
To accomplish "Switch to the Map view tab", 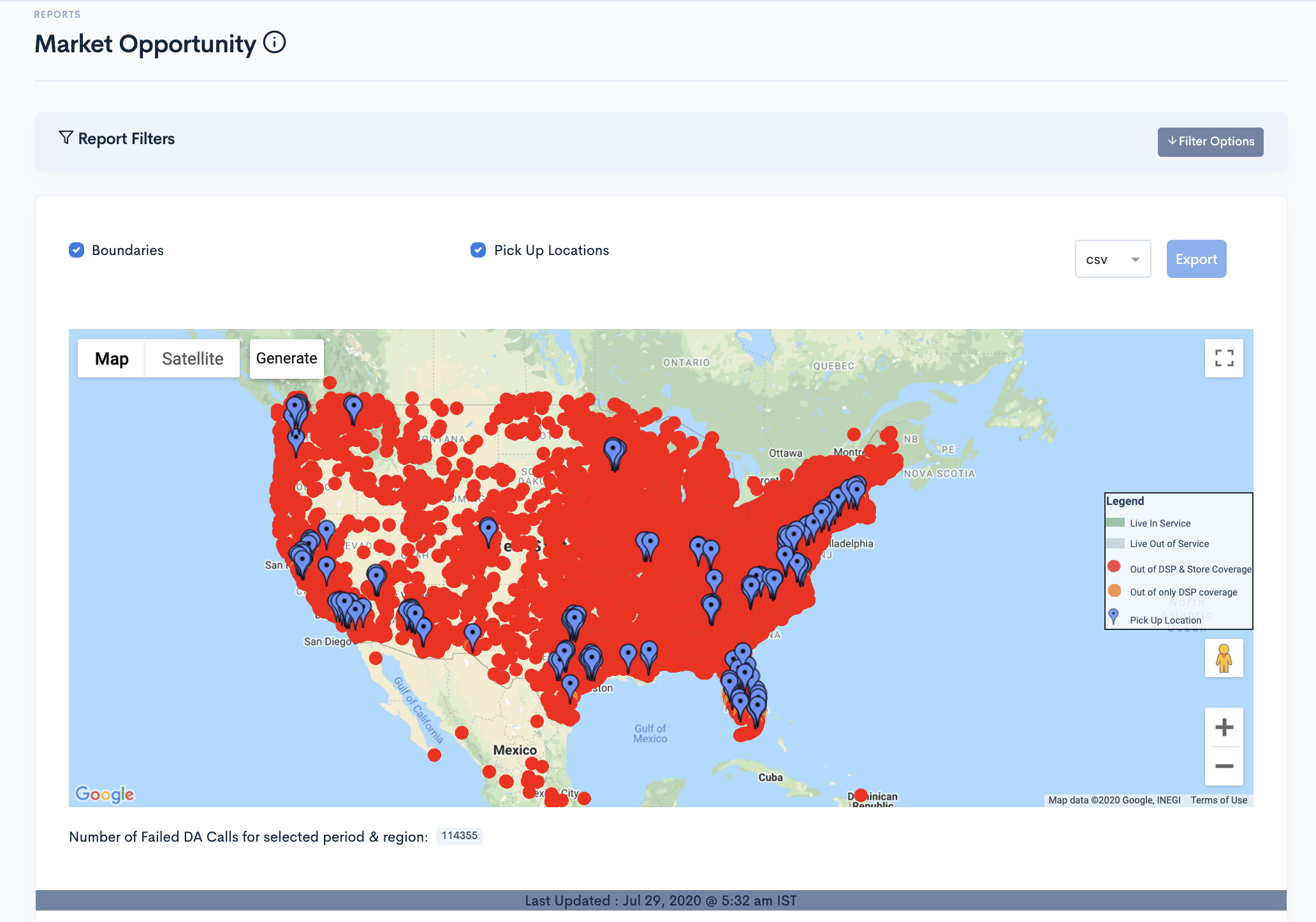I will (112, 358).
